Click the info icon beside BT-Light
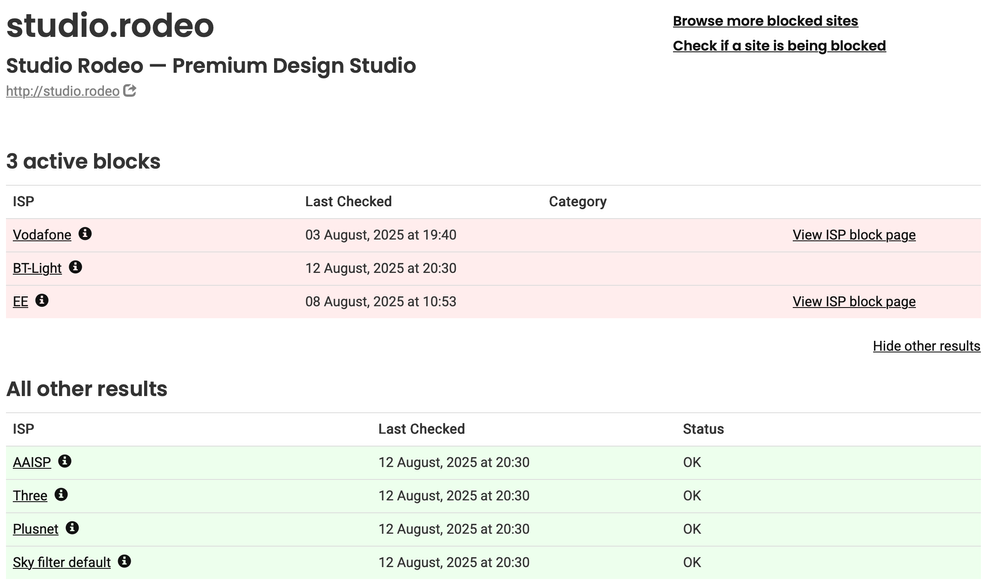The width and height of the screenshot is (998, 586). 75,267
